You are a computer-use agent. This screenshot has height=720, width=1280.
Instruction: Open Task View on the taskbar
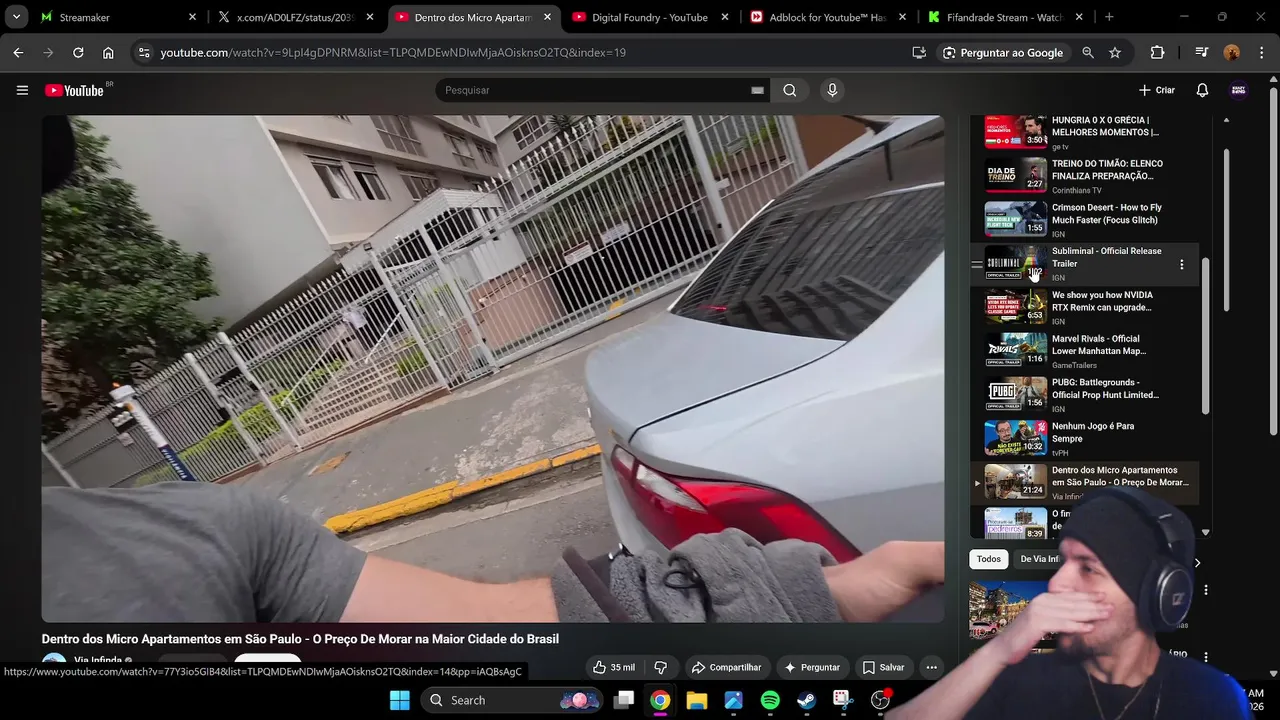click(624, 700)
